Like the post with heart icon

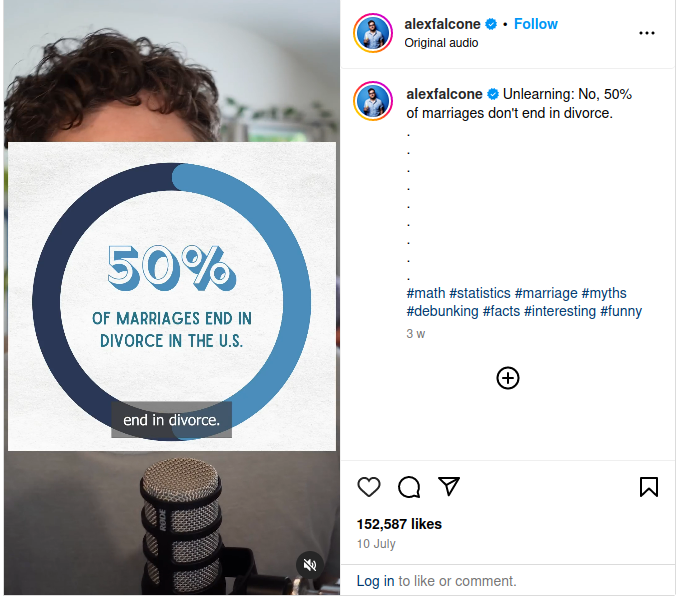click(x=369, y=487)
